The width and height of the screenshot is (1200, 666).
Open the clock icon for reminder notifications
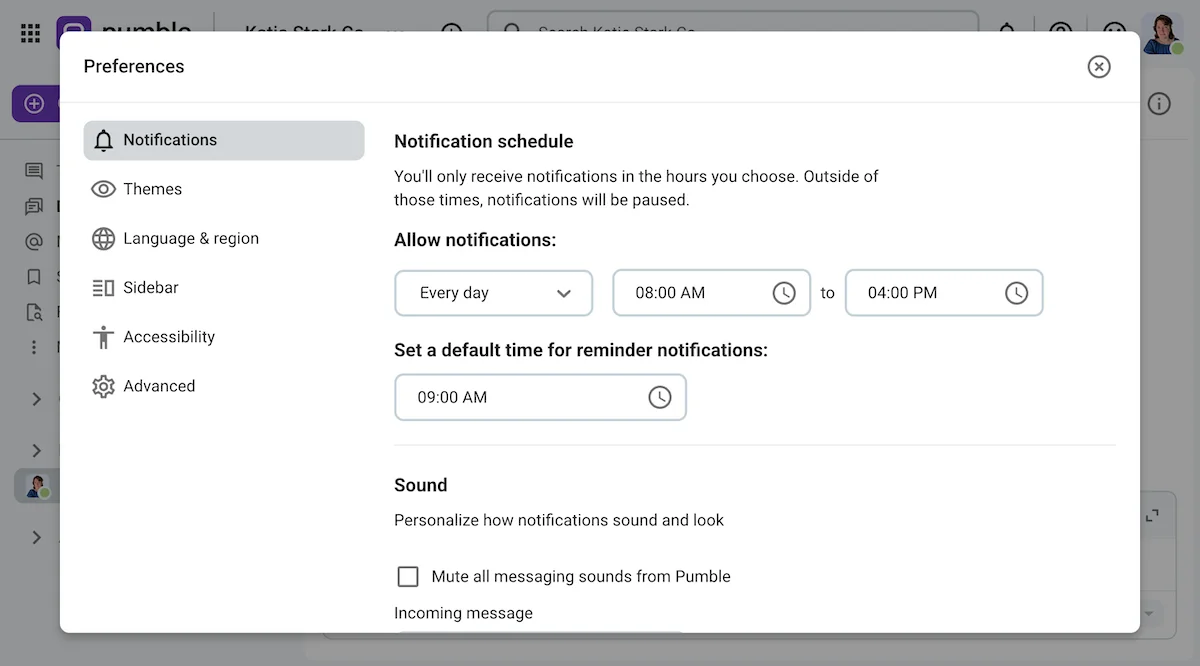pyautogui.click(x=660, y=396)
